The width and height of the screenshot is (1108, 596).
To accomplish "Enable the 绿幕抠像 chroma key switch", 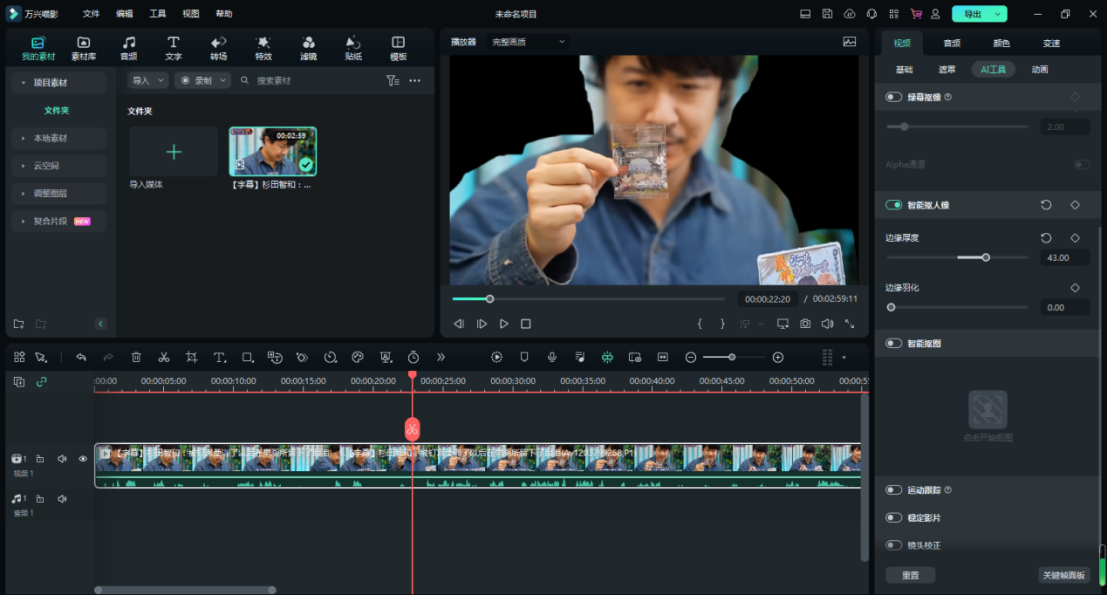I will 894,97.
